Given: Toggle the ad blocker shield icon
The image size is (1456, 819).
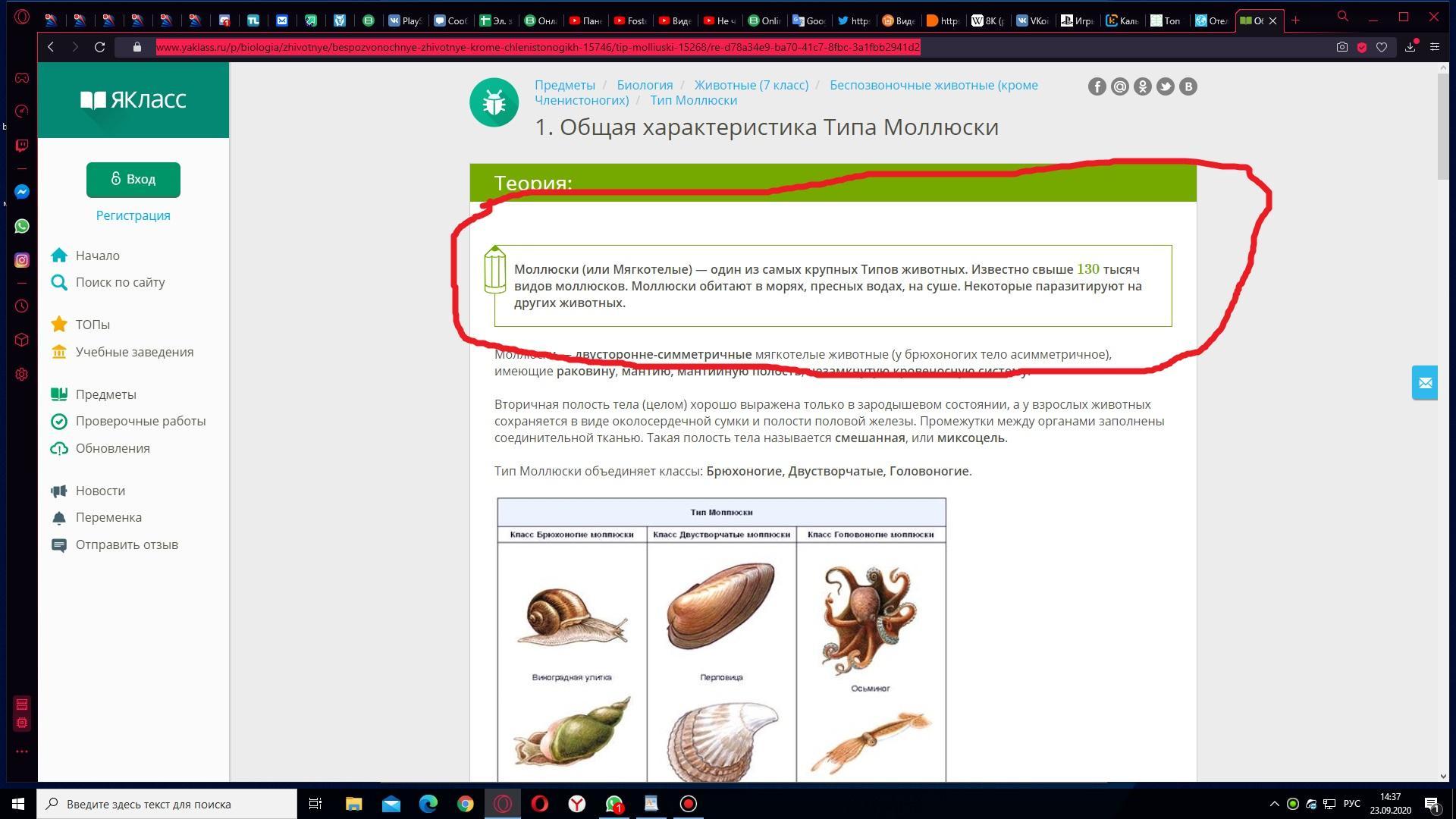Looking at the screenshot, I should point(1362,47).
